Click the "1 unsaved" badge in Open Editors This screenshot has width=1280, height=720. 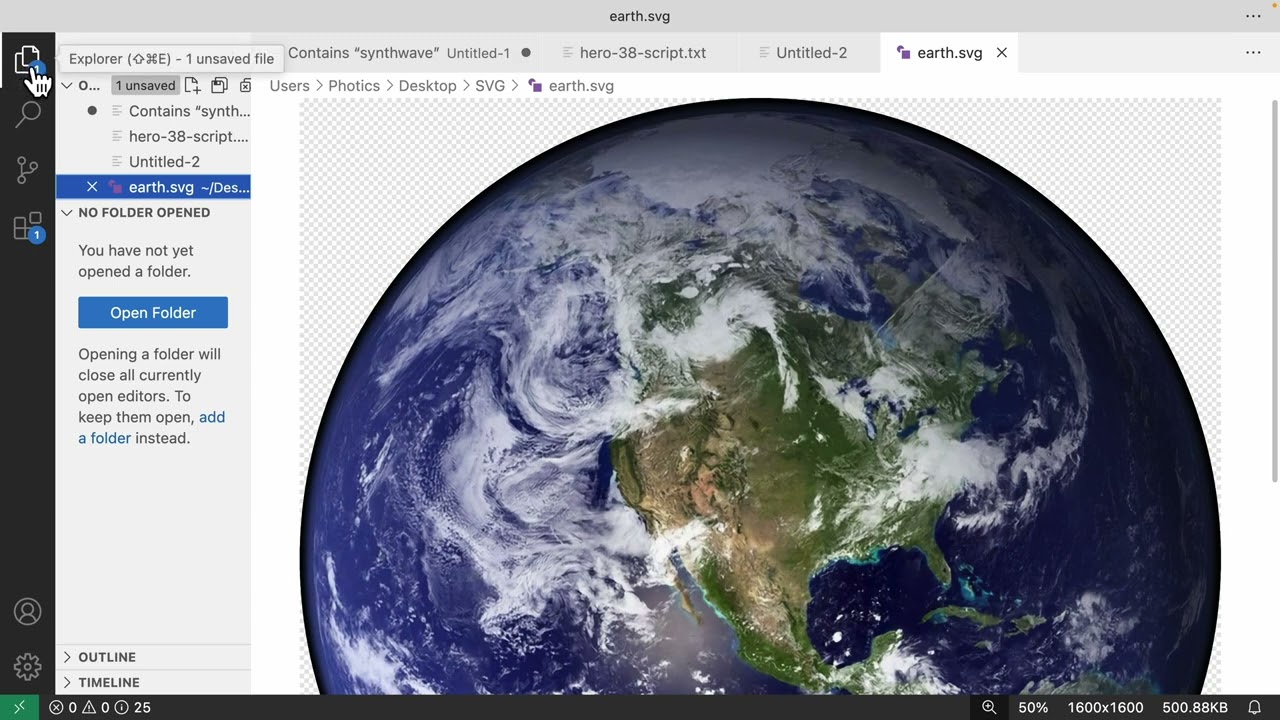coord(145,86)
